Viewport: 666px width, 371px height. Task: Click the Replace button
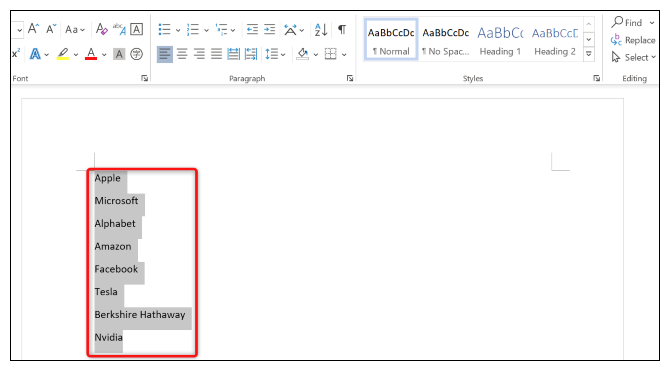tap(633, 40)
